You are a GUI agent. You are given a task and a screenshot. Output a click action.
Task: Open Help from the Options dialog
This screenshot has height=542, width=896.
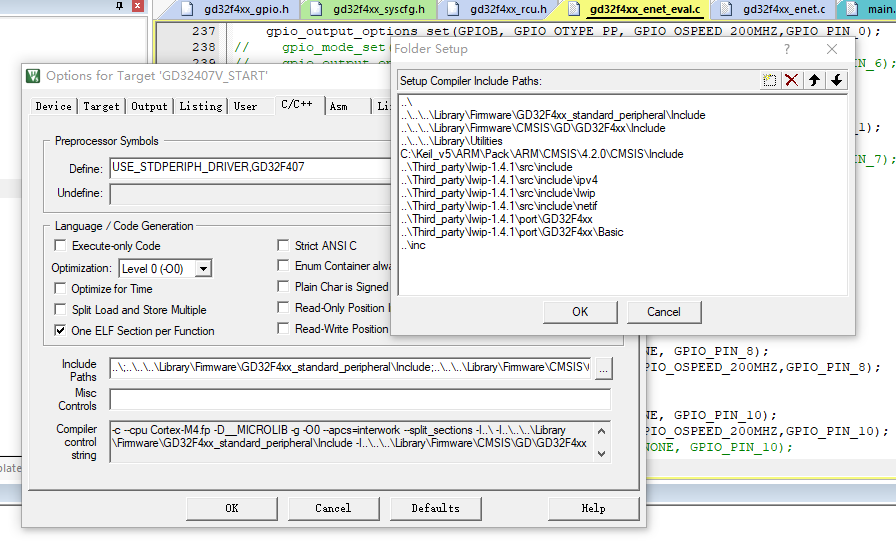[593, 508]
